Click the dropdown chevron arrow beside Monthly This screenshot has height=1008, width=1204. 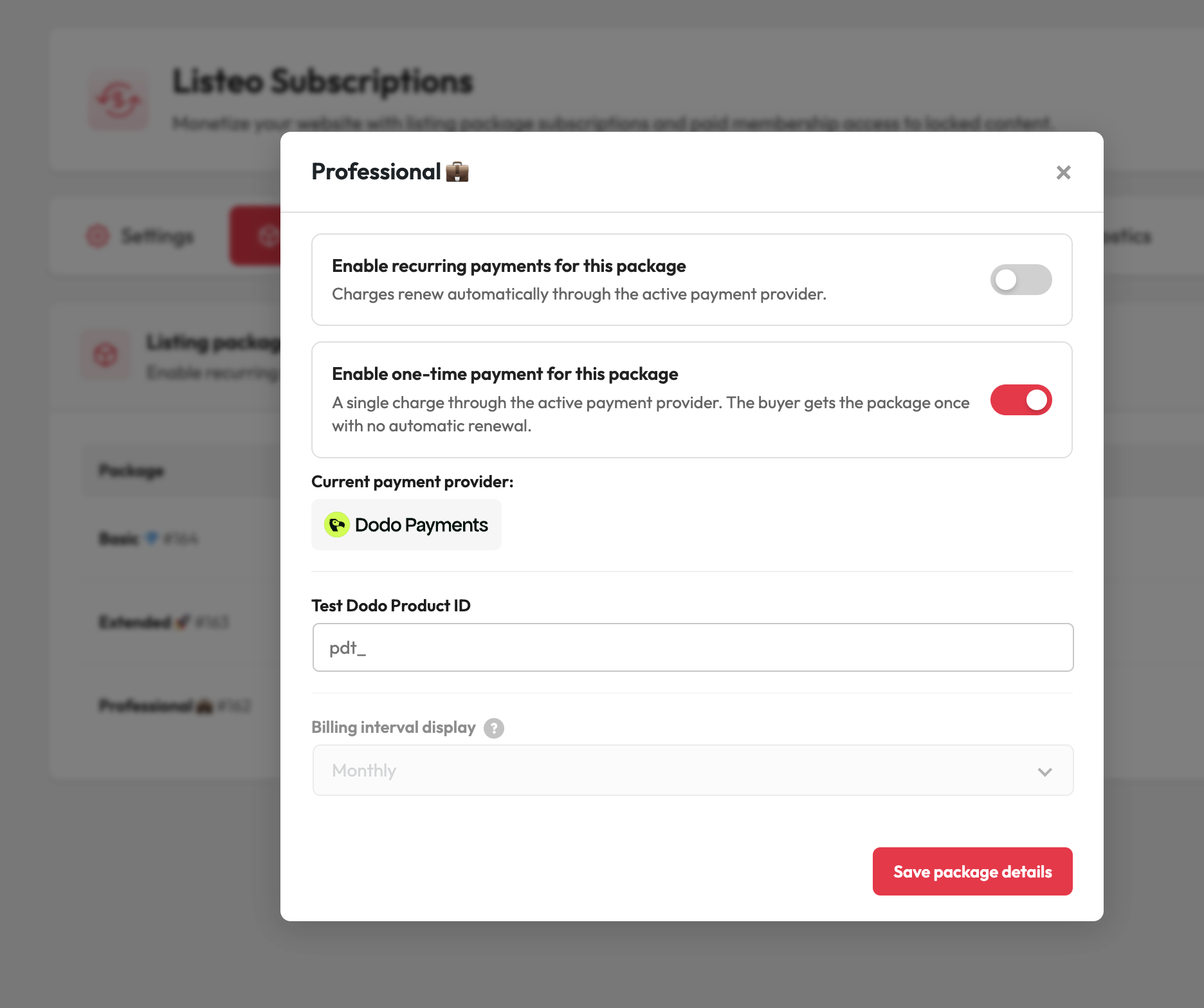[1044, 771]
